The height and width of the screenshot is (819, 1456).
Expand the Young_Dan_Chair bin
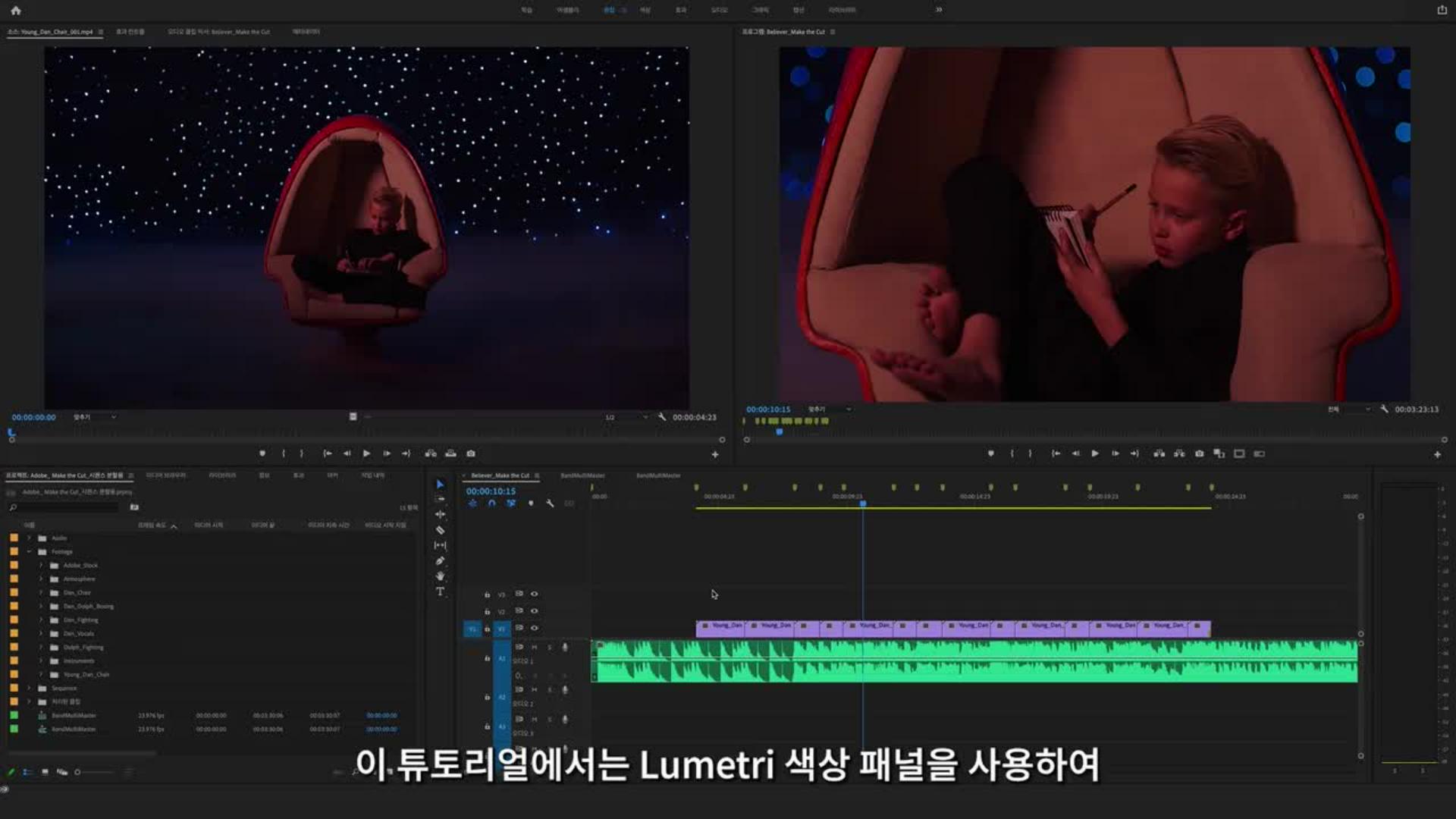pos(42,674)
